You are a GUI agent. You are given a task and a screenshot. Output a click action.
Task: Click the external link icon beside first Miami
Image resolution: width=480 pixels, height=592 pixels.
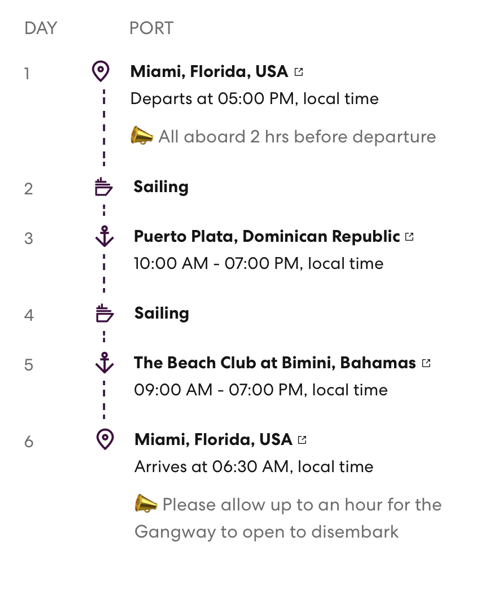pos(299,72)
